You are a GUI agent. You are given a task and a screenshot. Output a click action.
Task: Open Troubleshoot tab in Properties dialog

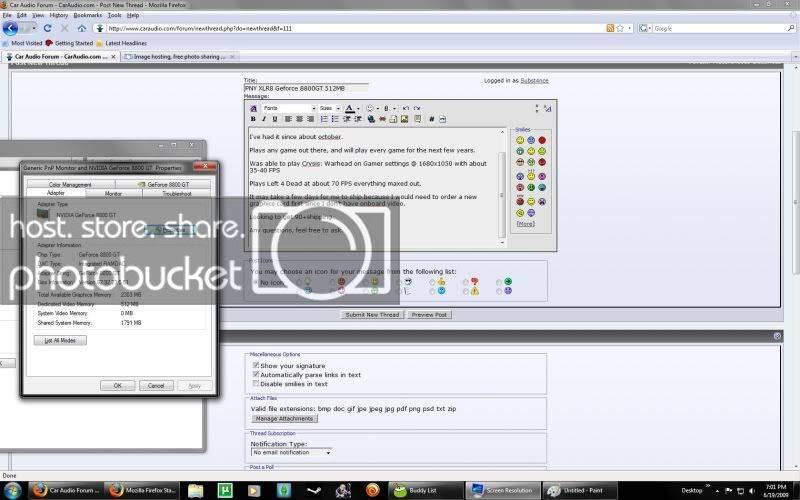coord(177,193)
